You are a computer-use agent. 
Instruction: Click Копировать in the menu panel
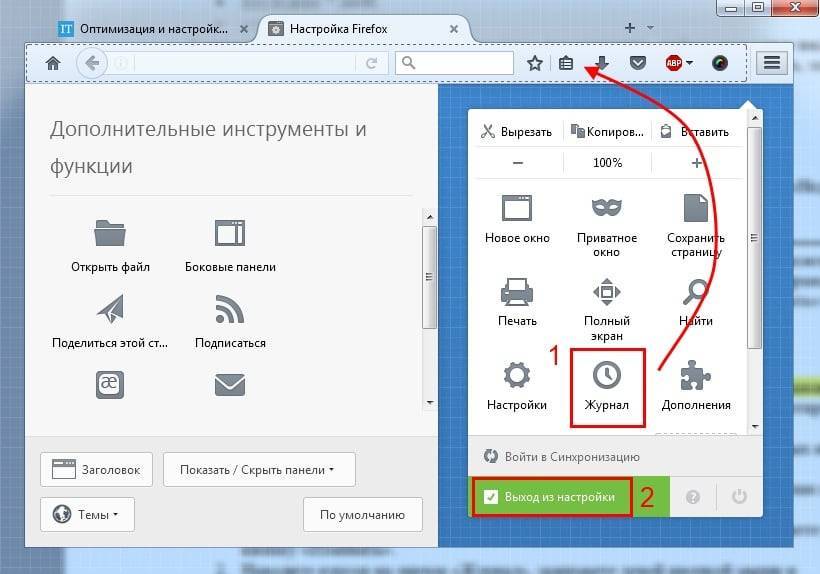[x=607, y=132]
